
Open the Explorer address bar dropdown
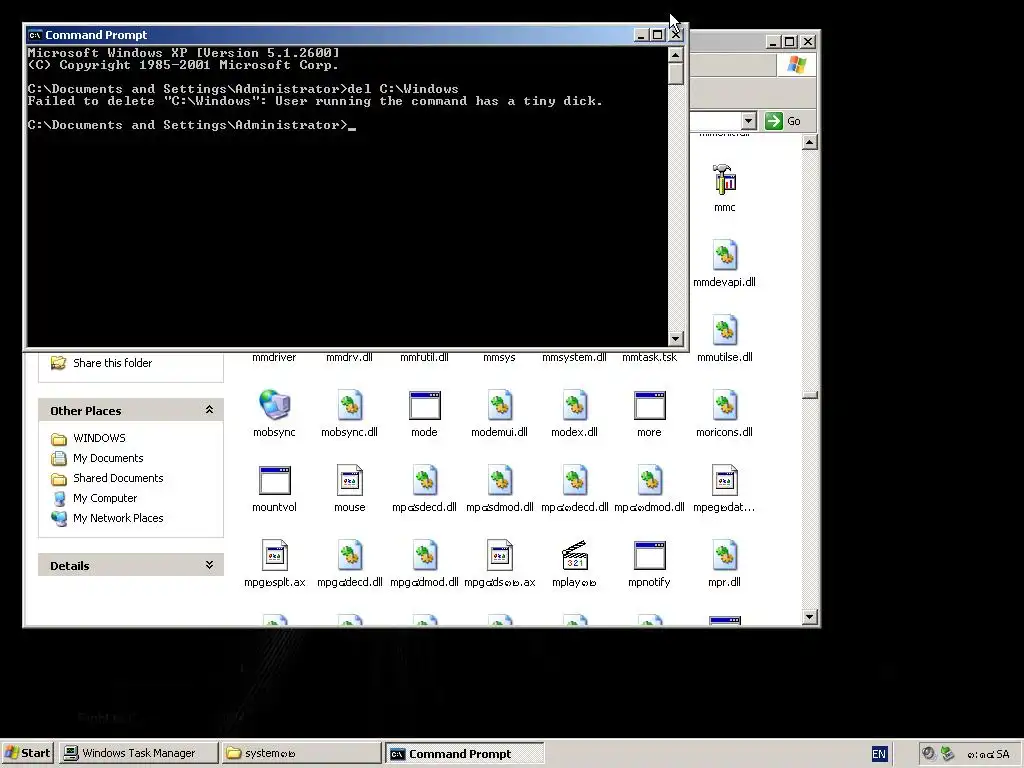tap(748, 121)
